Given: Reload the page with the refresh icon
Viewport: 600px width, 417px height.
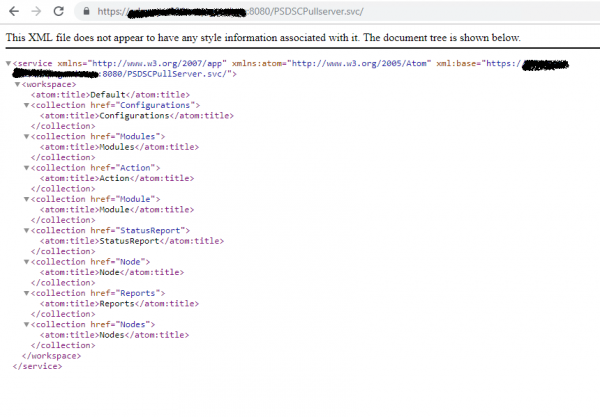Looking at the screenshot, I should [61, 11].
